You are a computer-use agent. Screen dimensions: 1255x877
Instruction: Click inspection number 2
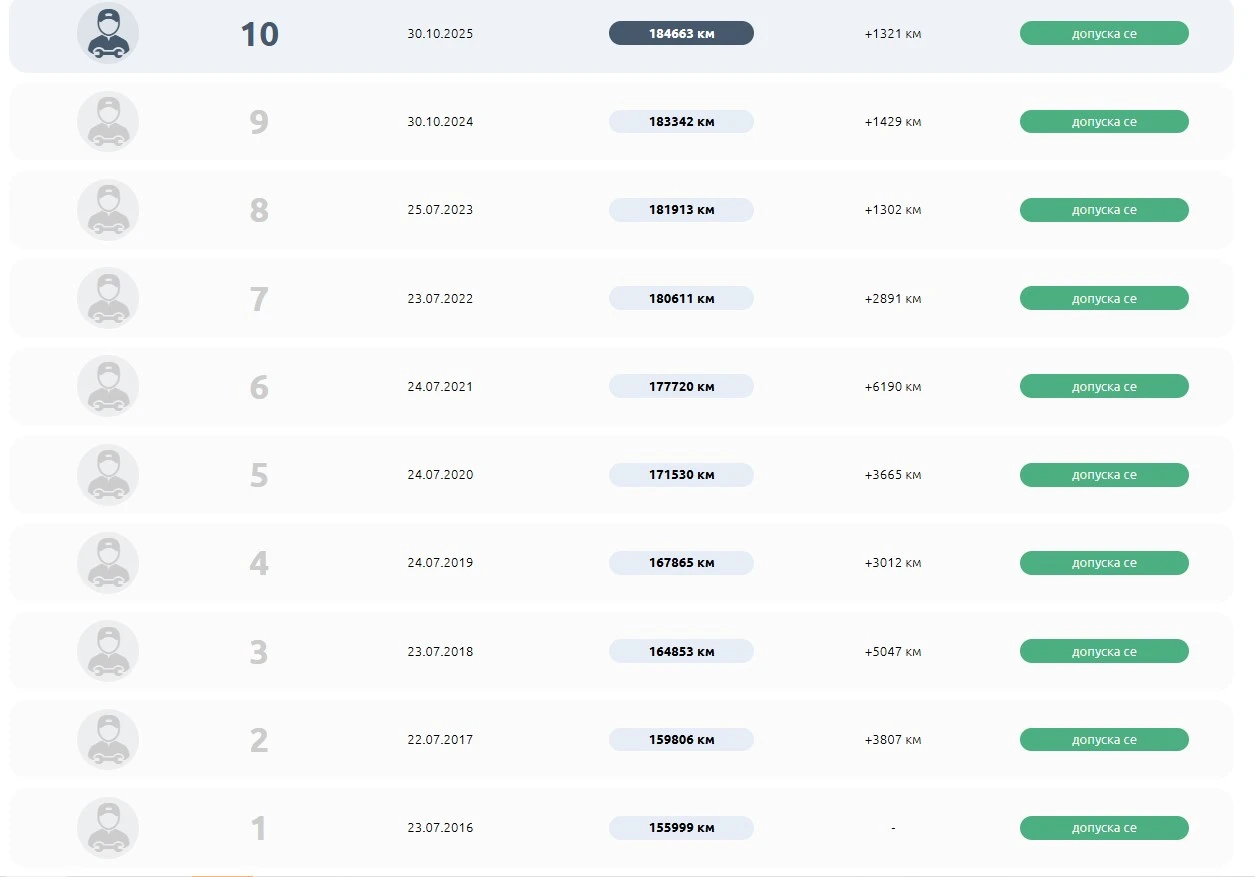[259, 740]
